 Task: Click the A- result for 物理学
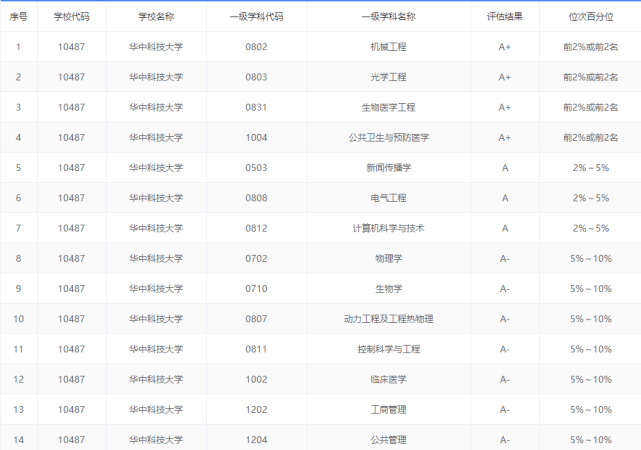point(505,259)
